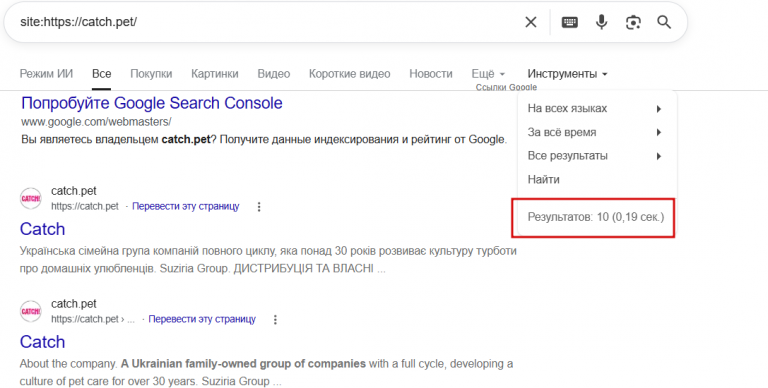Translate first result via Перевести эту страницу

(x=186, y=206)
